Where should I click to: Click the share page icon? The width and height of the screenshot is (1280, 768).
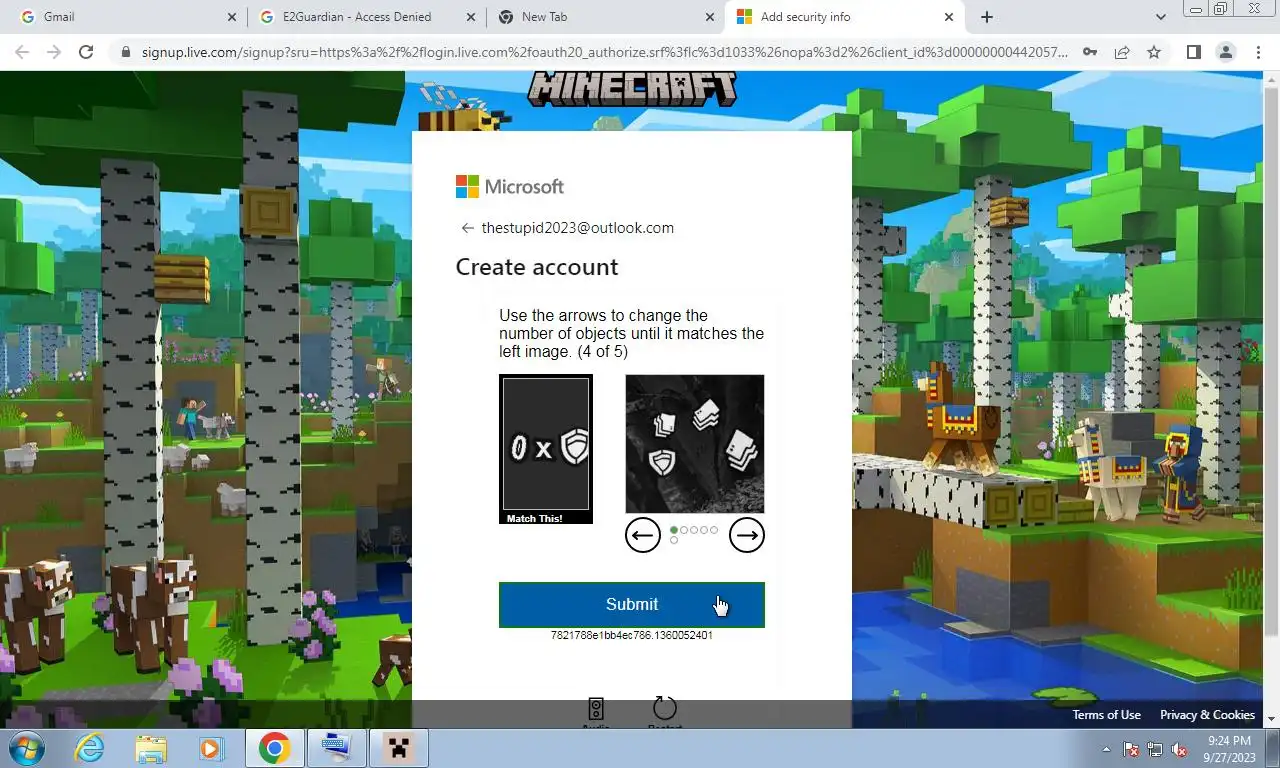coord(1122,52)
